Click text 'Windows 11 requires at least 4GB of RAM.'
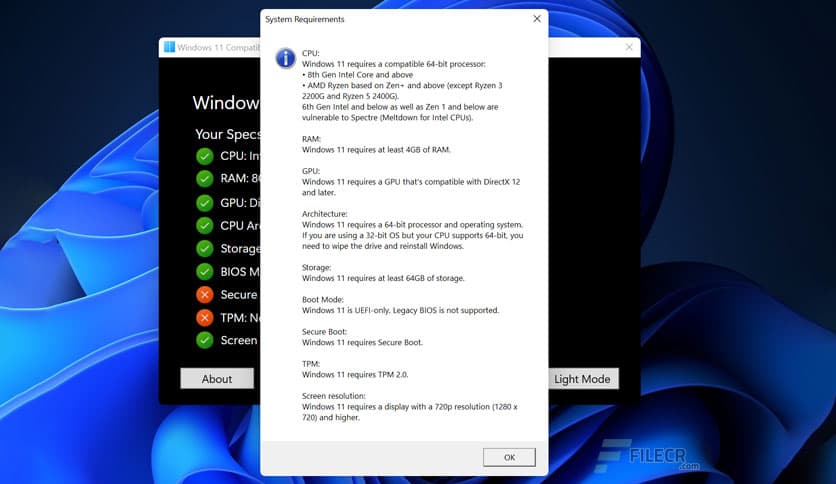 coord(376,150)
